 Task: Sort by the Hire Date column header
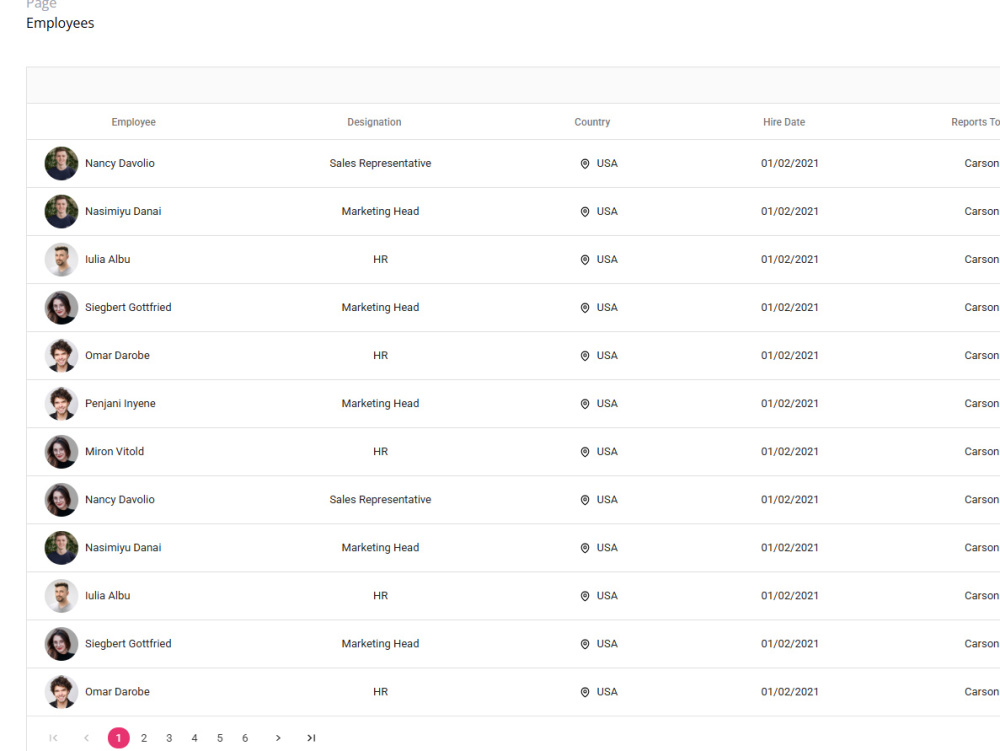[784, 122]
